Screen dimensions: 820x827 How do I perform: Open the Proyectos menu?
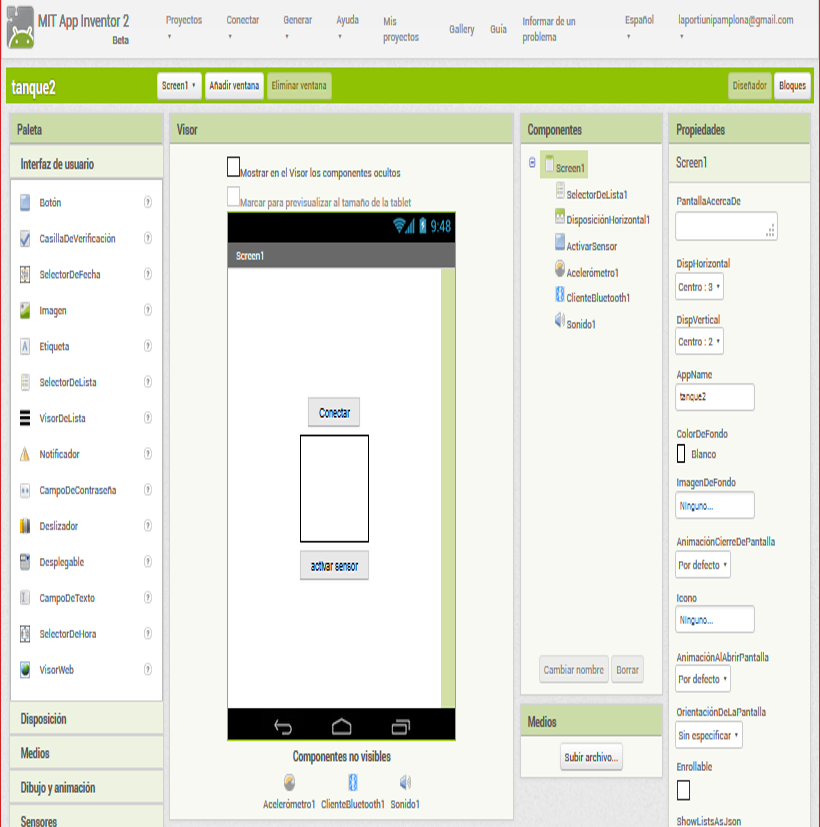(183, 20)
